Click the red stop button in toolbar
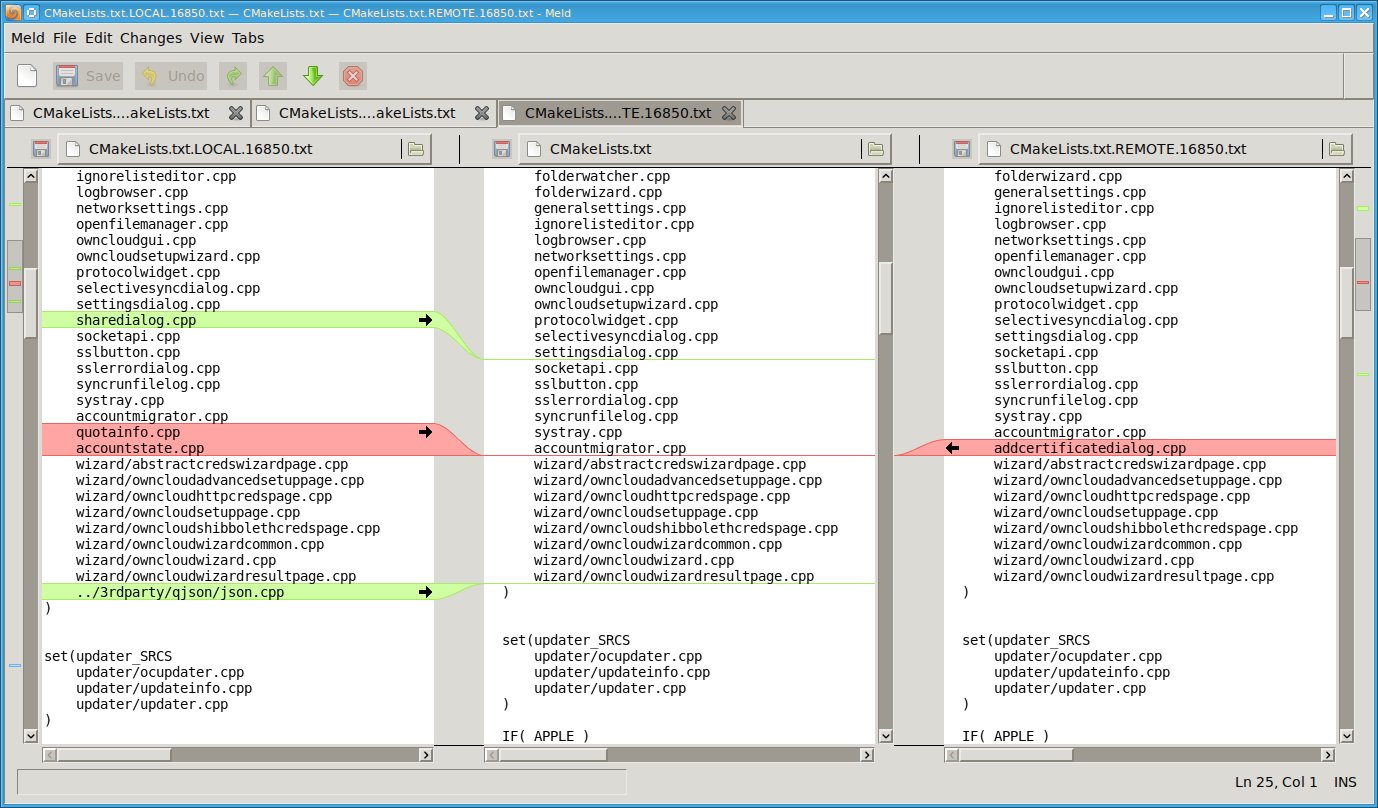Screen dimensions: 1378x808 [x=353, y=76]
